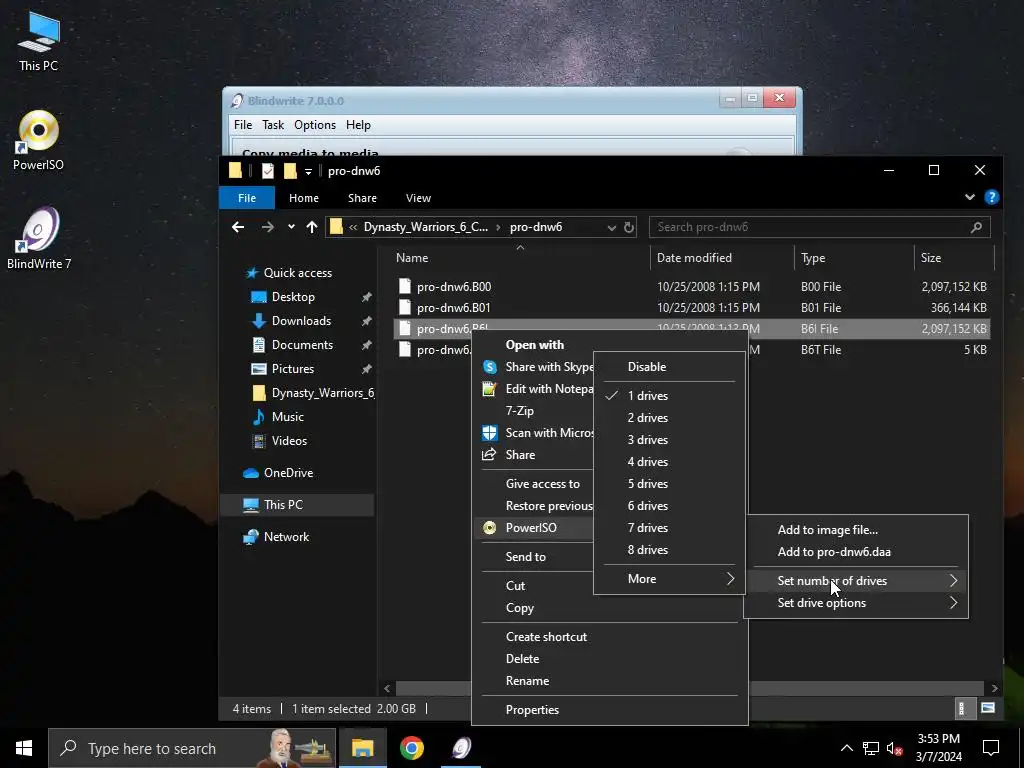1024x768 pixels.
Task: Click the breadcrumb overflow chevrons in address bar
Action: (353, 227)
